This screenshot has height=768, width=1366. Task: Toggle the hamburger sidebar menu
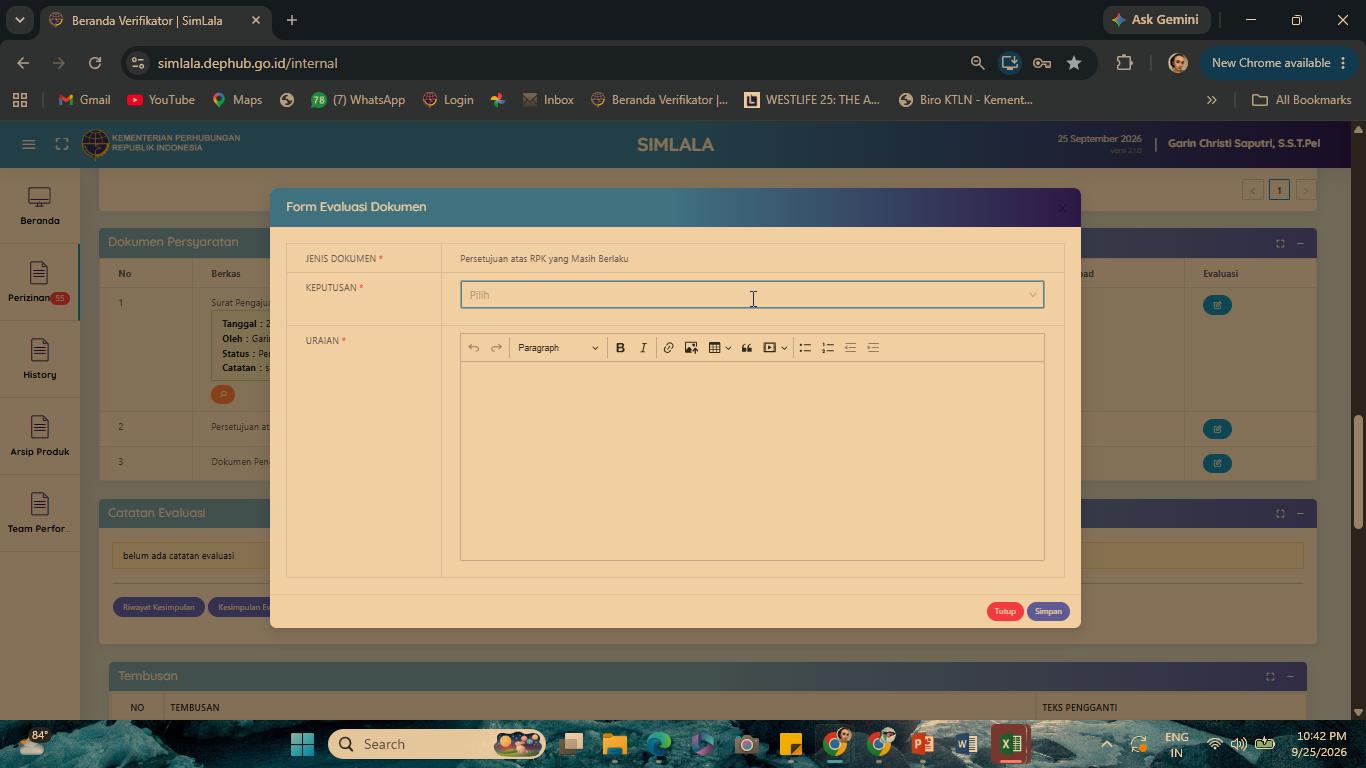[29, 144]
